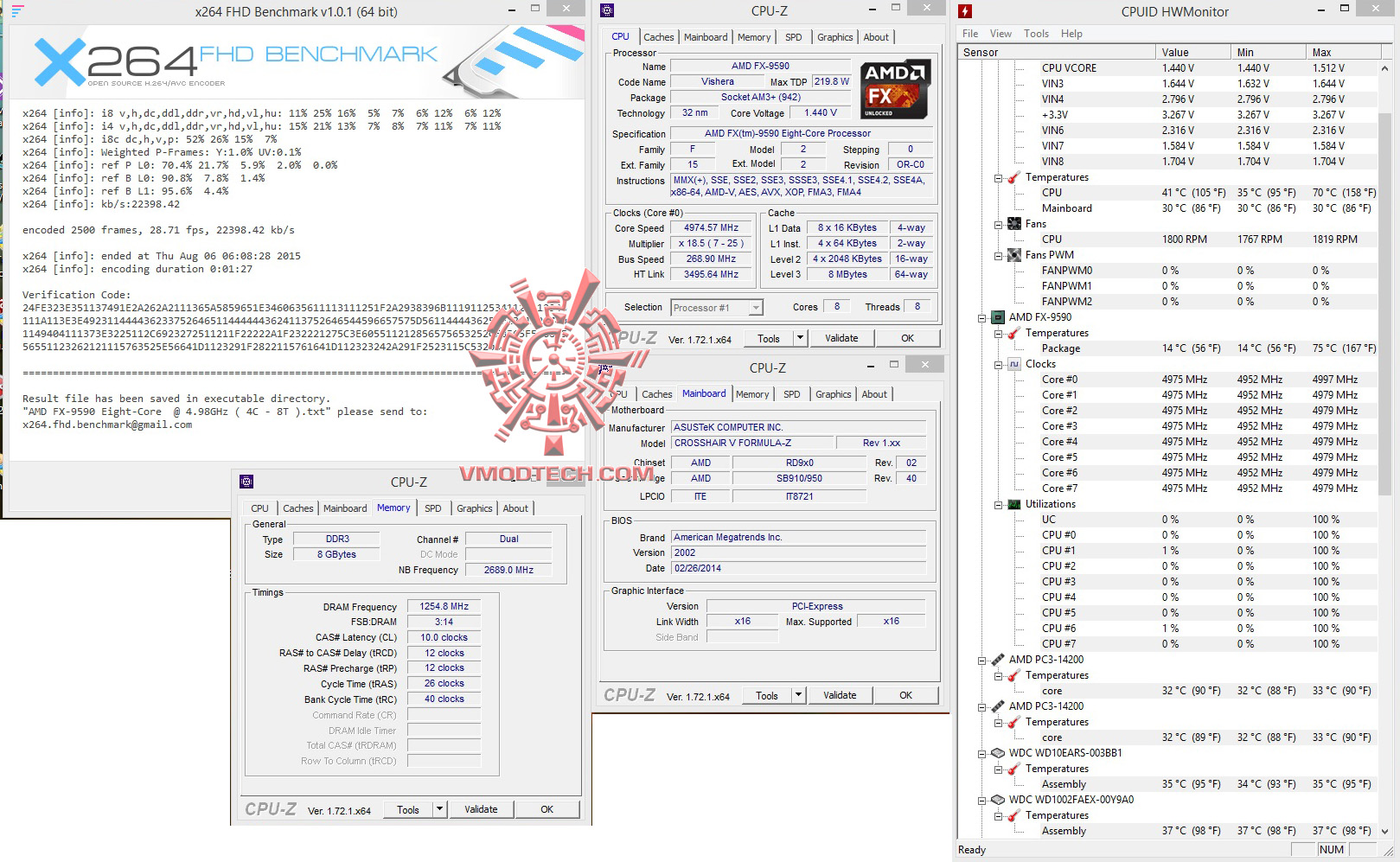Image resolution: width=1400 pixels, height=862 pixels.
Task: Select the AMD FX-9590 chip icon in HWMonitor
Action: coord(998,317)
